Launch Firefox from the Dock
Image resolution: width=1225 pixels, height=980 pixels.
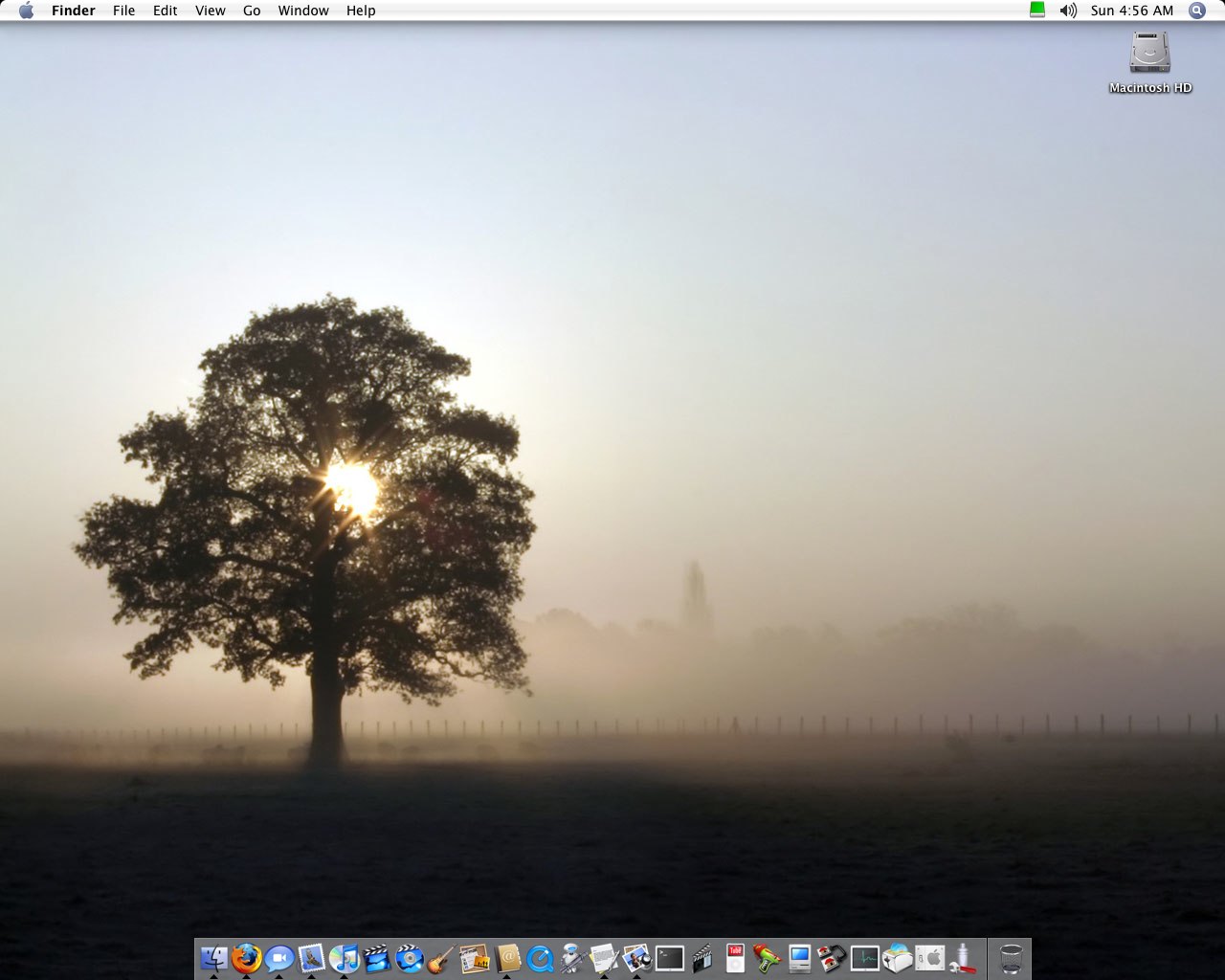[246, 958]
